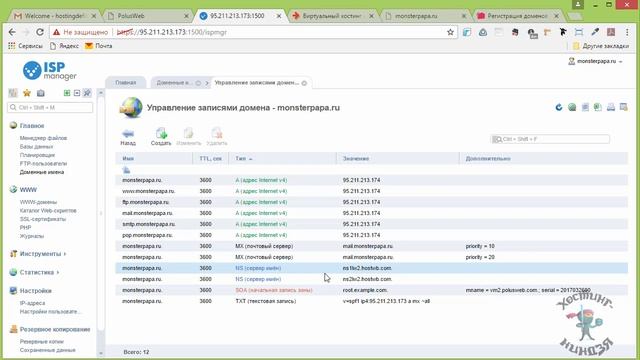
Task: Open the Chrome three-dot menu
Action: (x=627, y=32)
